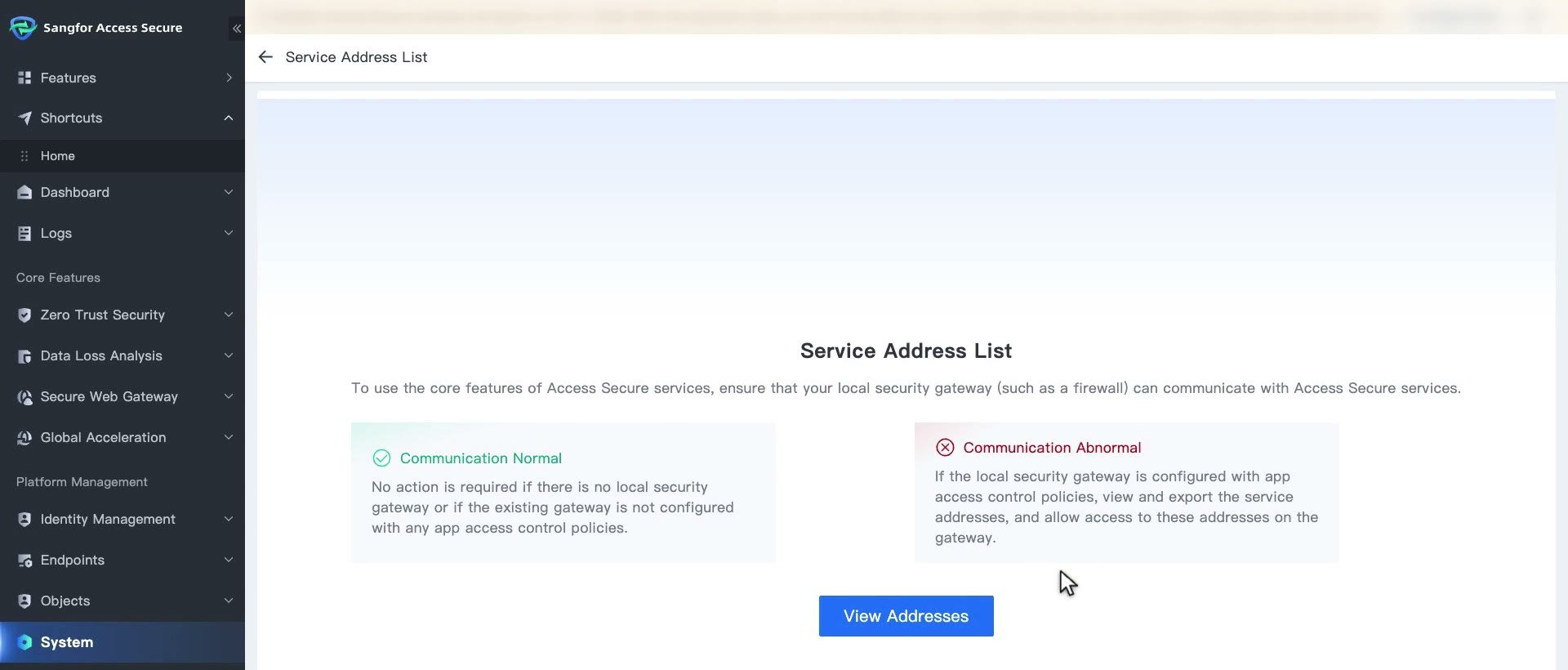Click the Service Address List page title
Image resolution: width=1568 pixels, height=670 pixels.
coord(356,57)
